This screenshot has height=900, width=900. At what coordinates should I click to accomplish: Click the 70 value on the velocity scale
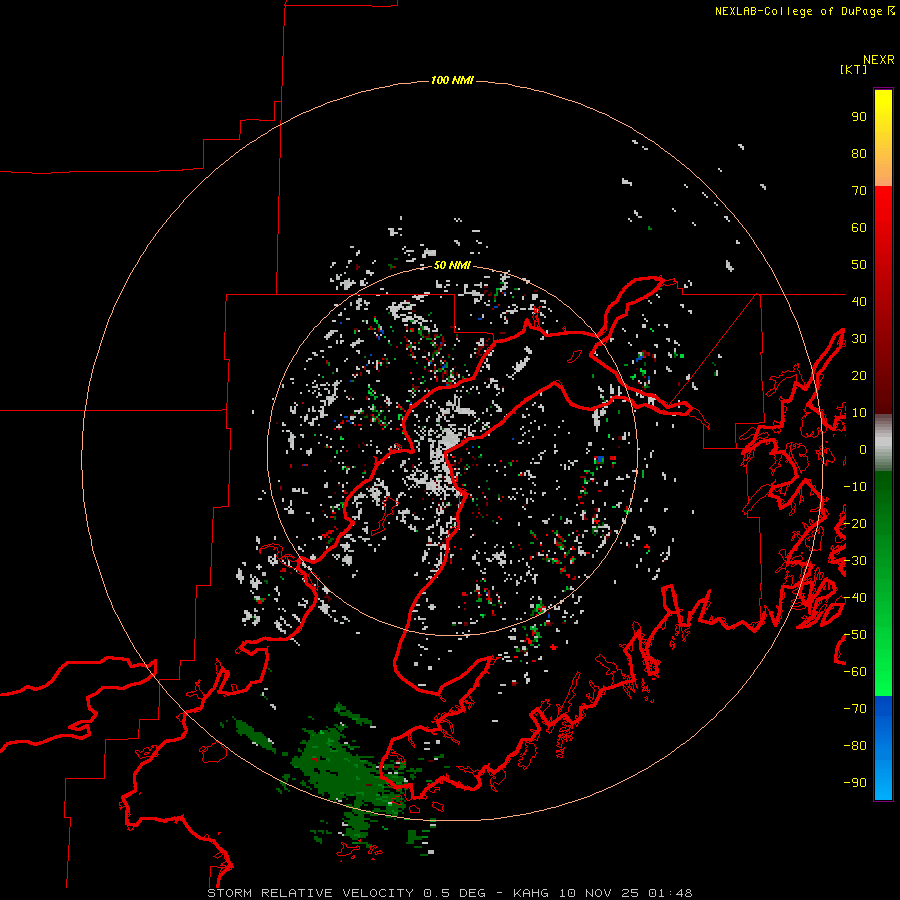pyautogui.click(x=859, y=191)
